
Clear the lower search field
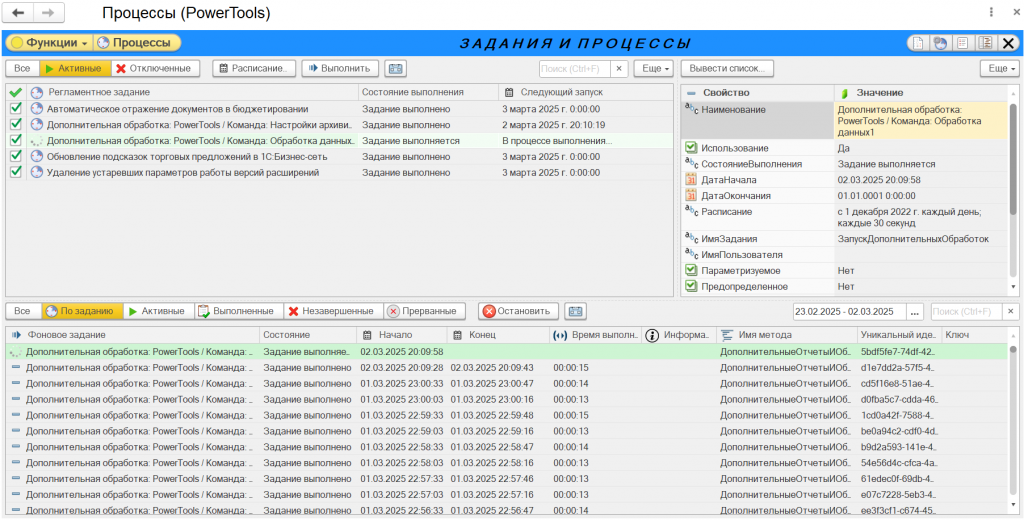pos(1011,312)
